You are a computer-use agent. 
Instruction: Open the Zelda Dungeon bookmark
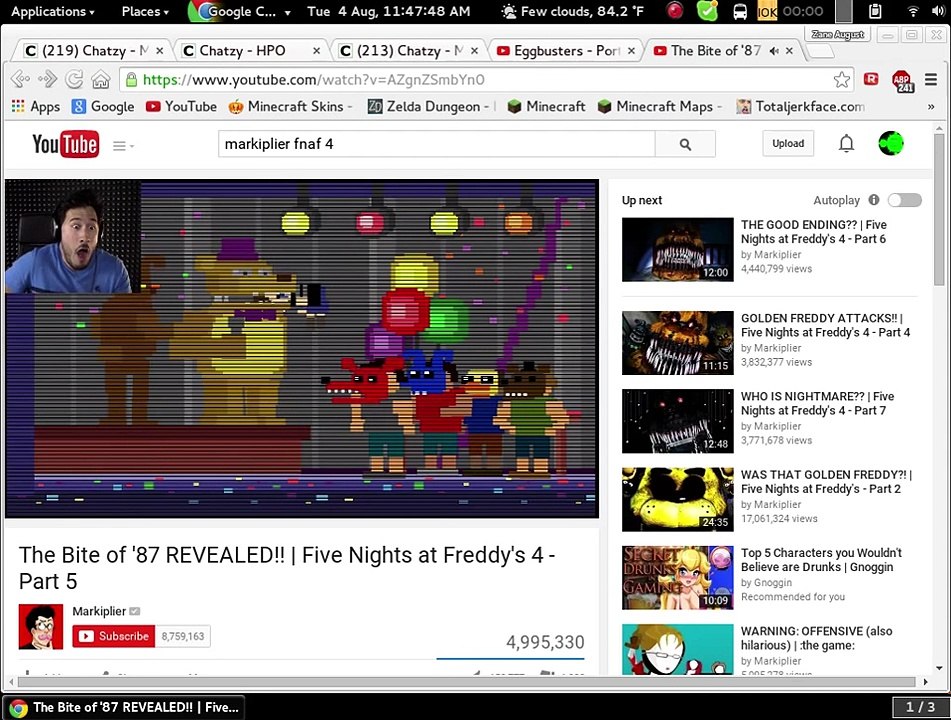tap(431, 106)
